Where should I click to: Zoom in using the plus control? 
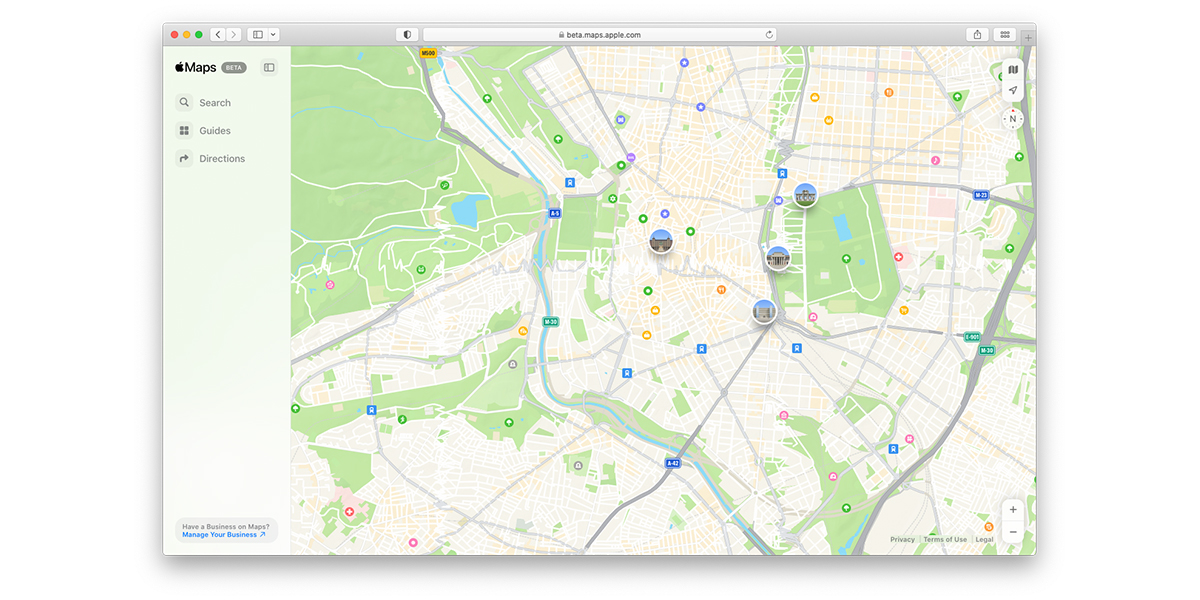[1012, 509]
